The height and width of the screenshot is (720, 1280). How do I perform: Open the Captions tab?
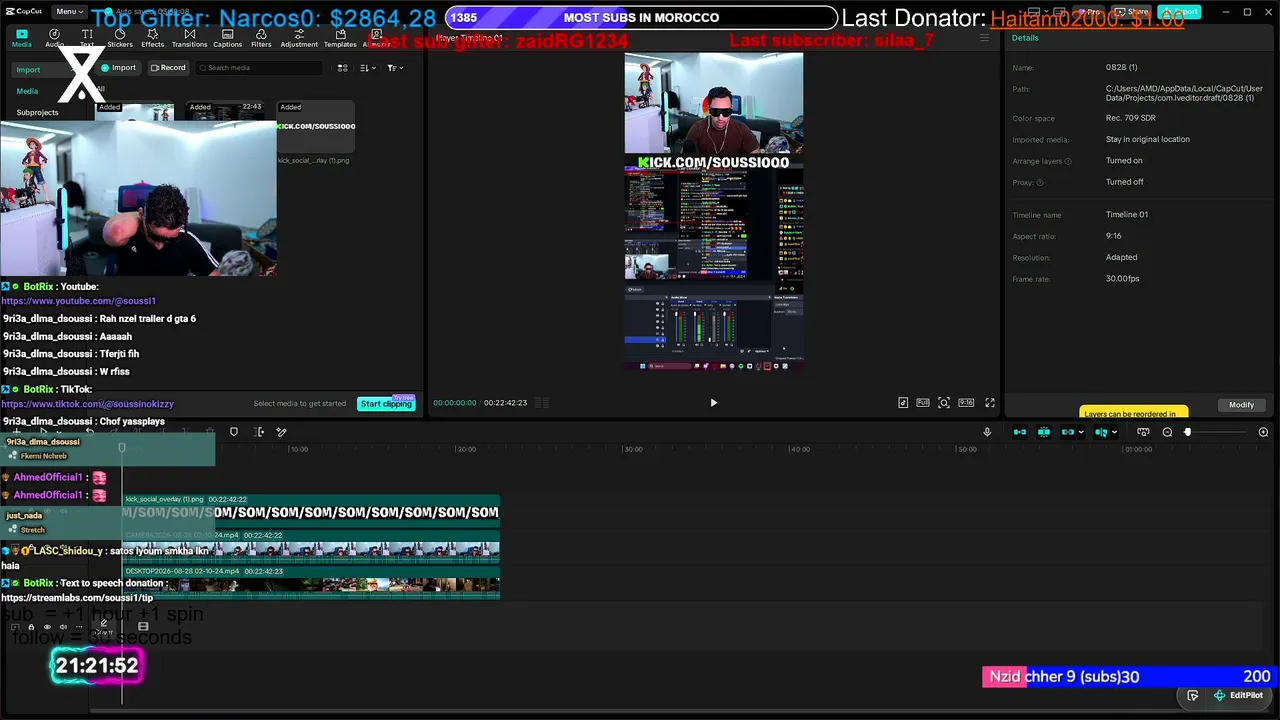(227, 38)
